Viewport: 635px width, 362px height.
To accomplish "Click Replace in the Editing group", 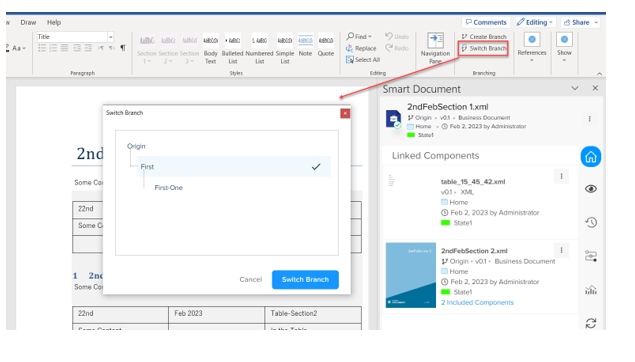I will pyautogui.click(x=361, y=48).
